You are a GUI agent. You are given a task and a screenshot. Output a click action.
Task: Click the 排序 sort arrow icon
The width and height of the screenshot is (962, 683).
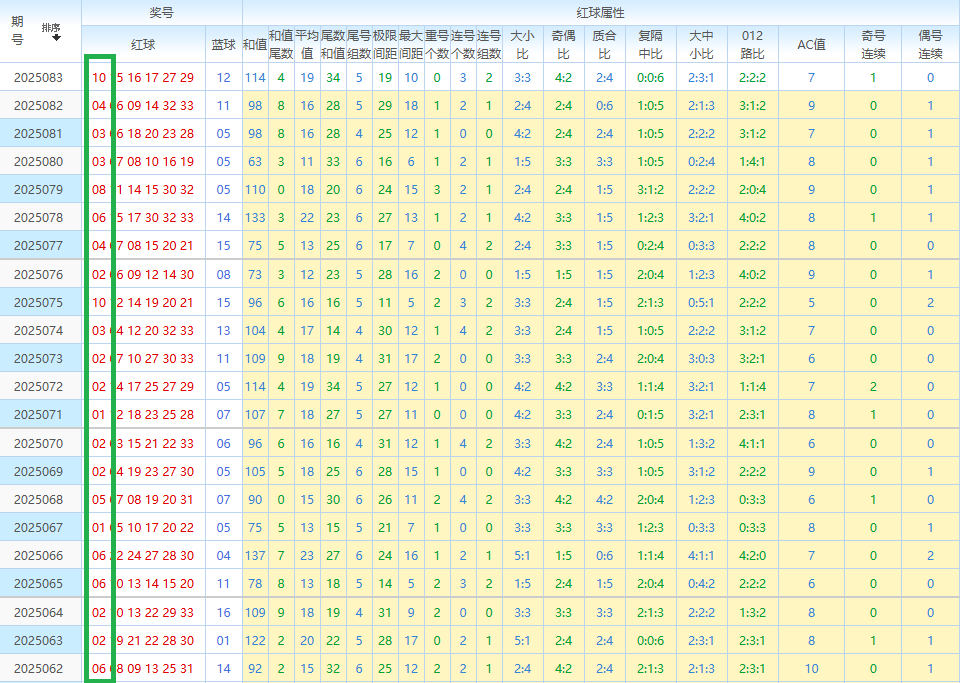coord(56,37)
